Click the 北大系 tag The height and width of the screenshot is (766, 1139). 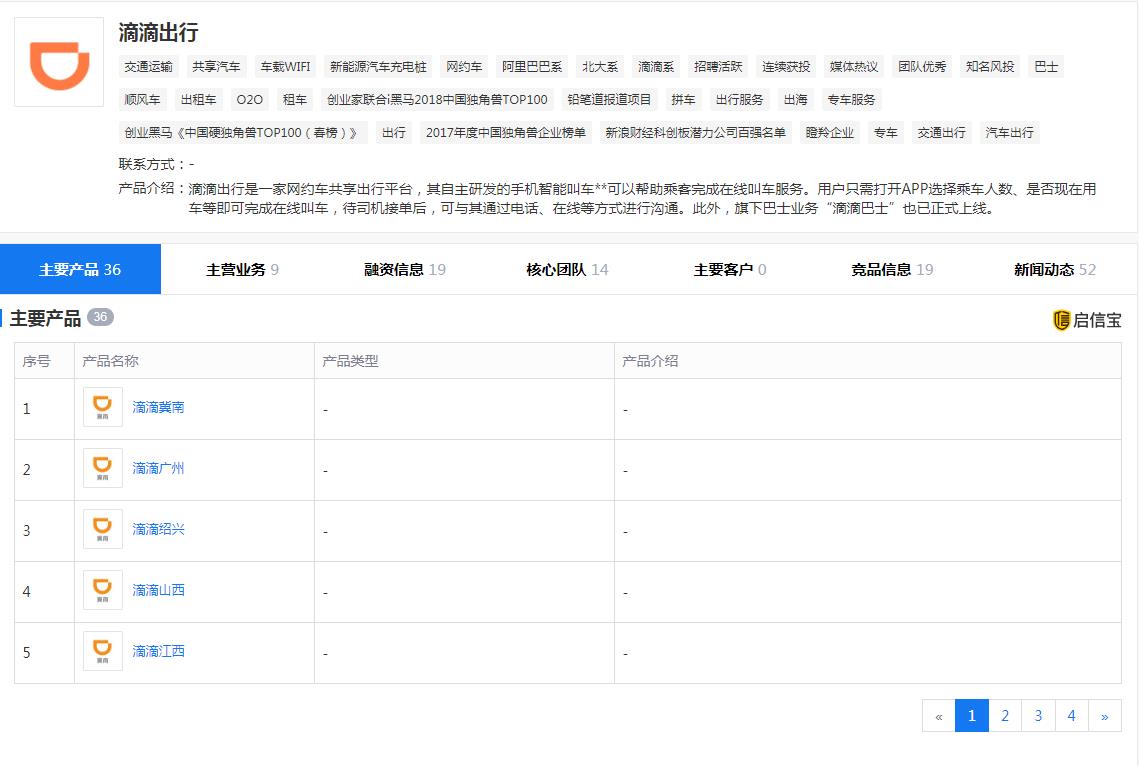point(600,67)
